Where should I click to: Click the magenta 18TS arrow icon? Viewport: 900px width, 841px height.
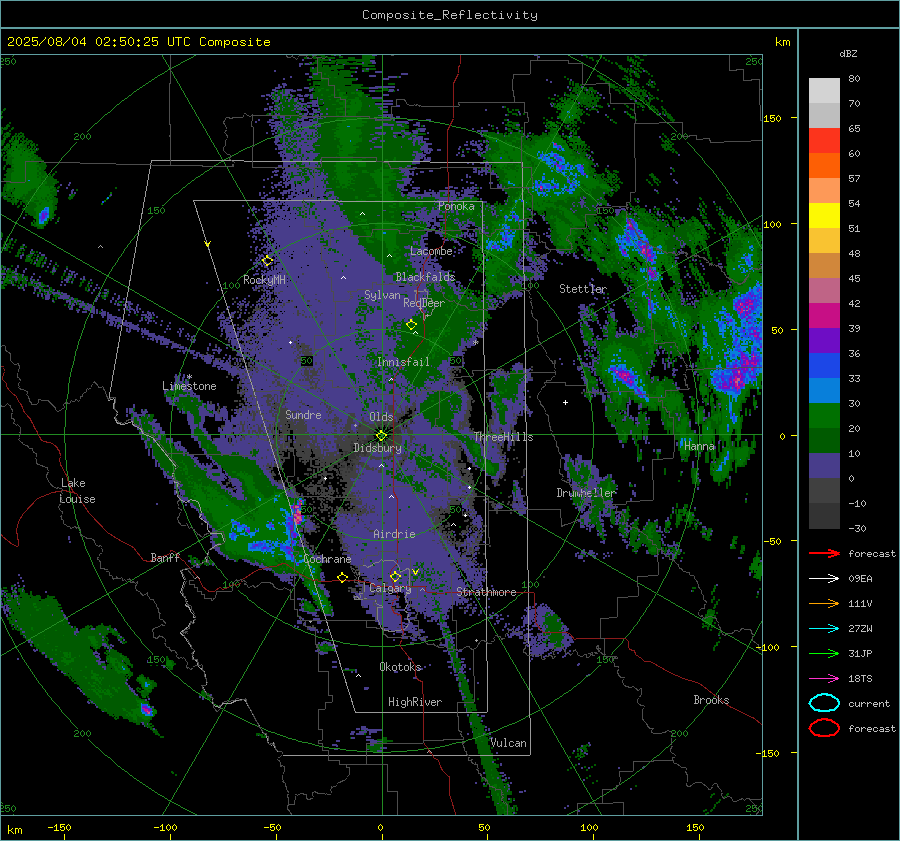[824, 679]
